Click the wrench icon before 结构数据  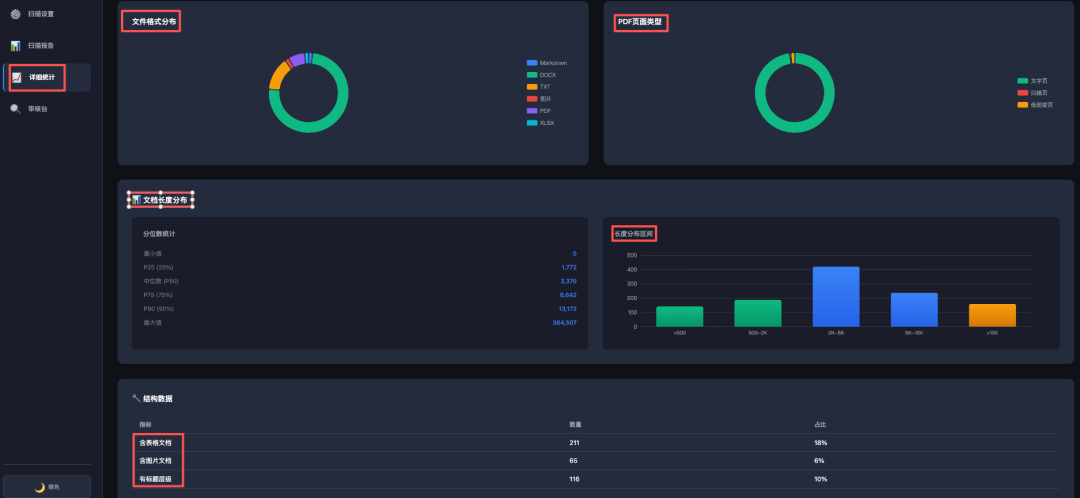pyautogui.click(x=136, y=398)
